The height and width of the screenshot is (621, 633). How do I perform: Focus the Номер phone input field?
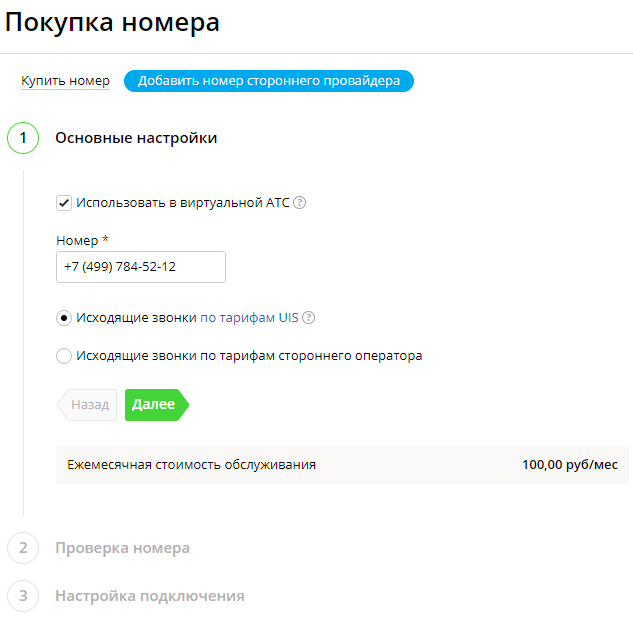(x=141, y=267)
